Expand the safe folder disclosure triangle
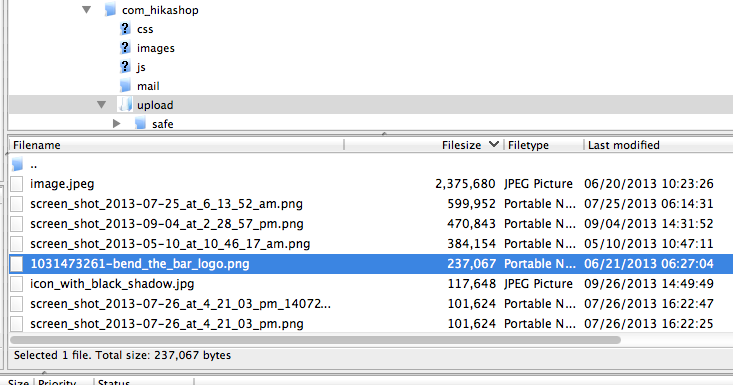The height and width of the screenshot is (385, 733). [116, 124]
